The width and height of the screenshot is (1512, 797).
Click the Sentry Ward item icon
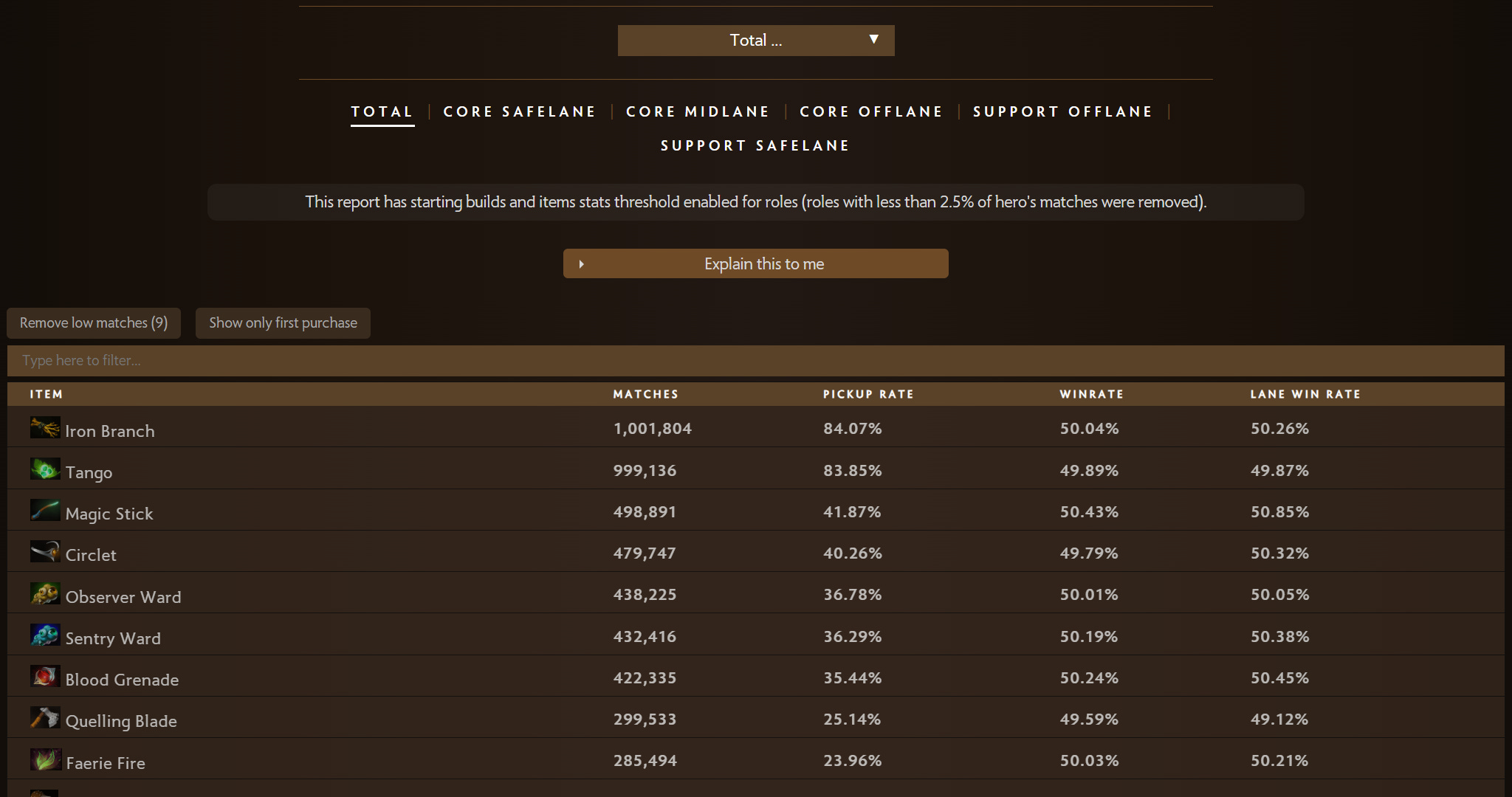coord(45,635)
